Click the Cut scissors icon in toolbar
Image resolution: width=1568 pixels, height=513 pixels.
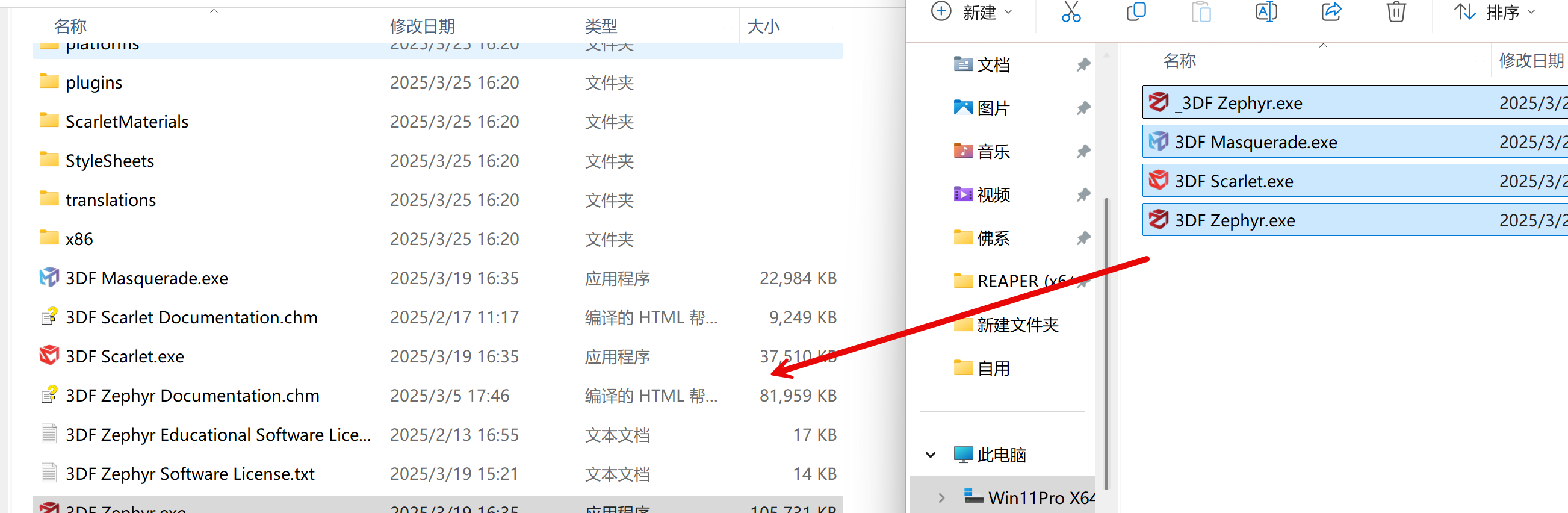1071,12
